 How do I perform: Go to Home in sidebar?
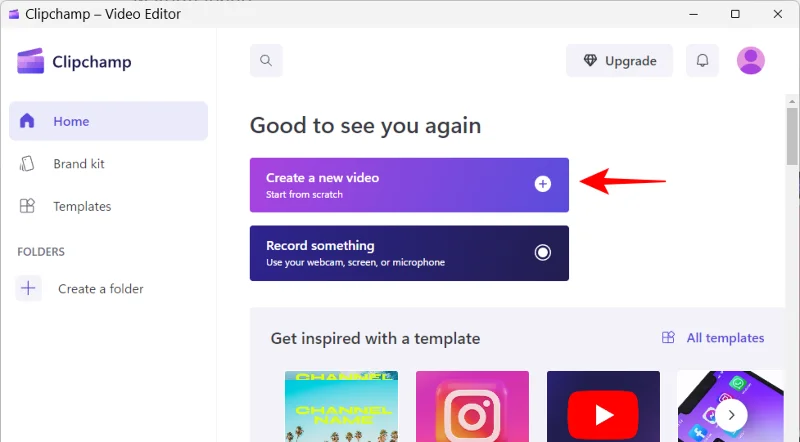point(108,121)
